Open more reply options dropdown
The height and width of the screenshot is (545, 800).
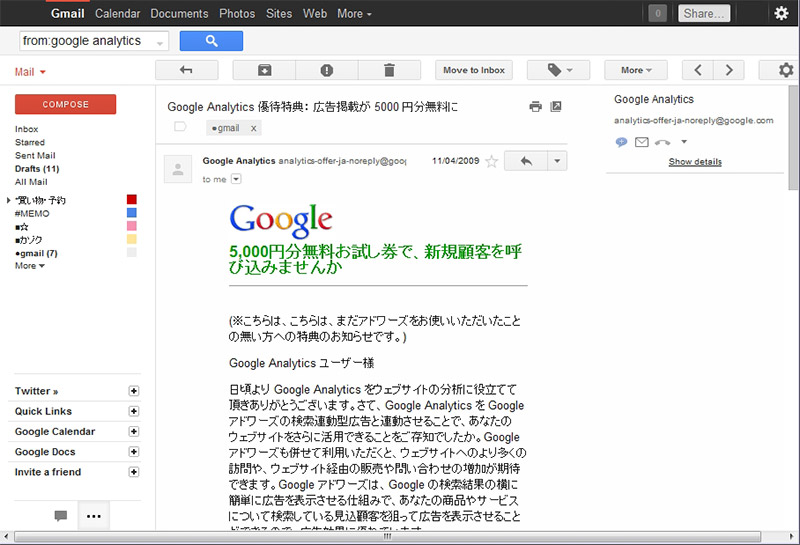(x=557, y=161)
